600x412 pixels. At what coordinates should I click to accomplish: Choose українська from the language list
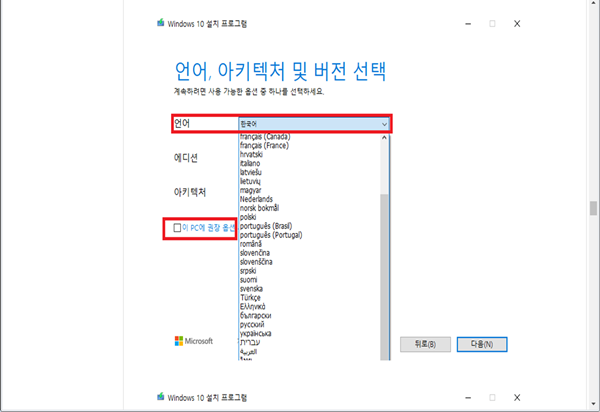pos(255,334)
